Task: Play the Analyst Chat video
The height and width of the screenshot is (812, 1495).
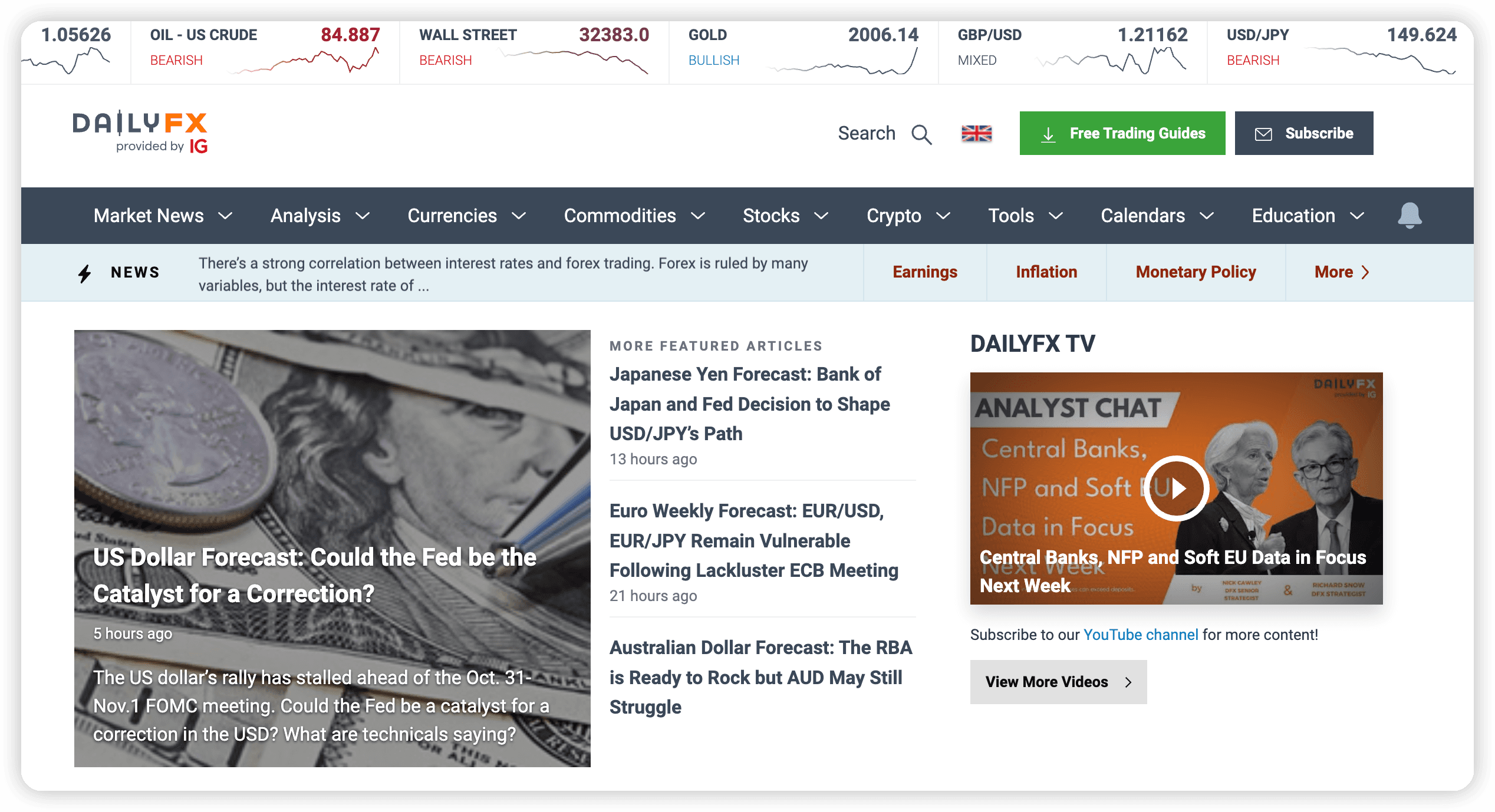Action: [x=1176, y=488]
